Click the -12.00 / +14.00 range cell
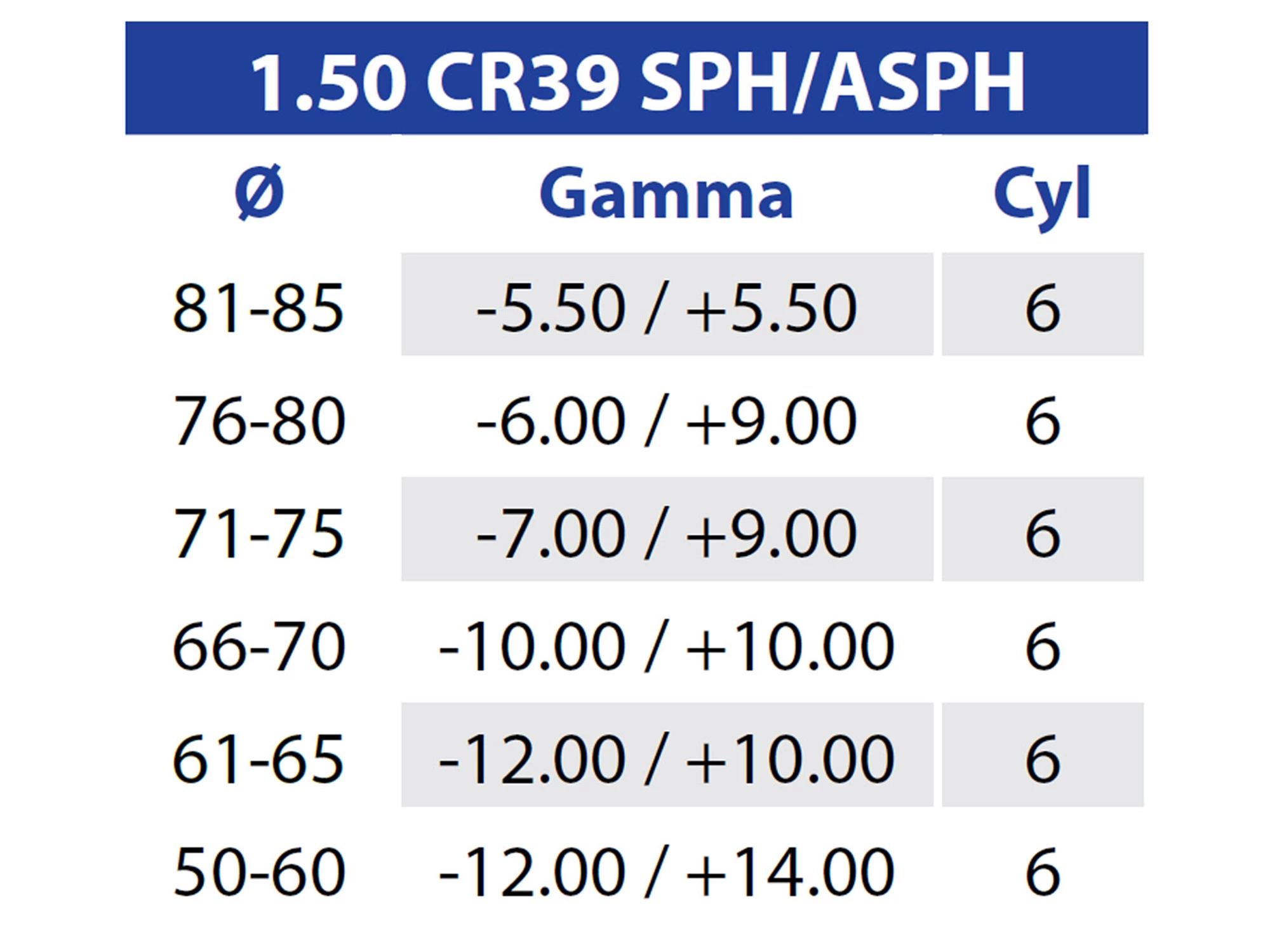 click(666, 871)
